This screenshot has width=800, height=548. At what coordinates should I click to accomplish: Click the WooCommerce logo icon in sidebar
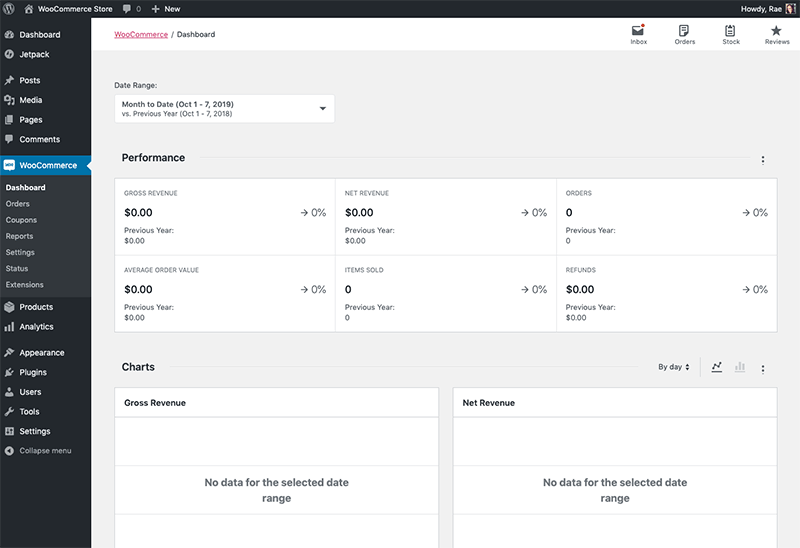9,165
